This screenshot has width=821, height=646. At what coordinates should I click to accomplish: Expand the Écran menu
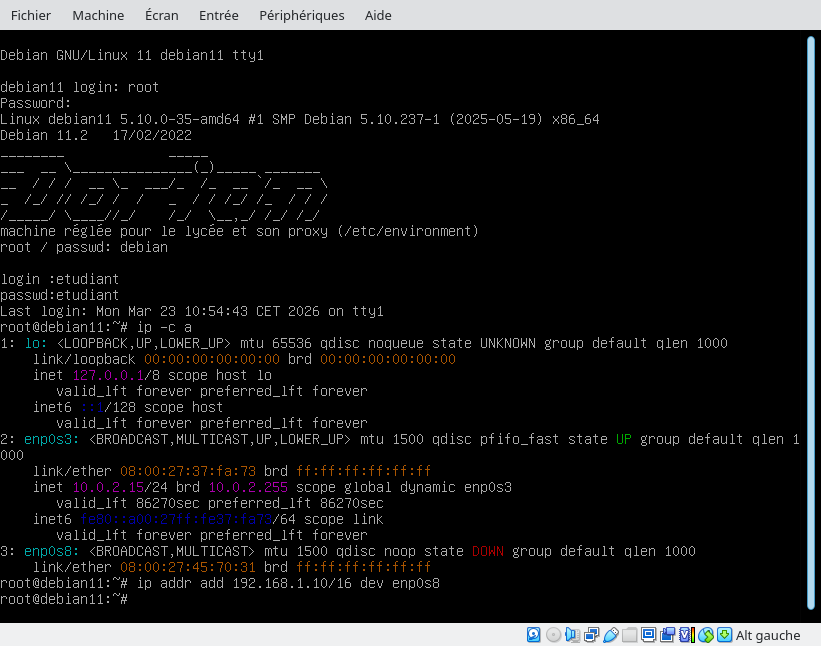161,15
